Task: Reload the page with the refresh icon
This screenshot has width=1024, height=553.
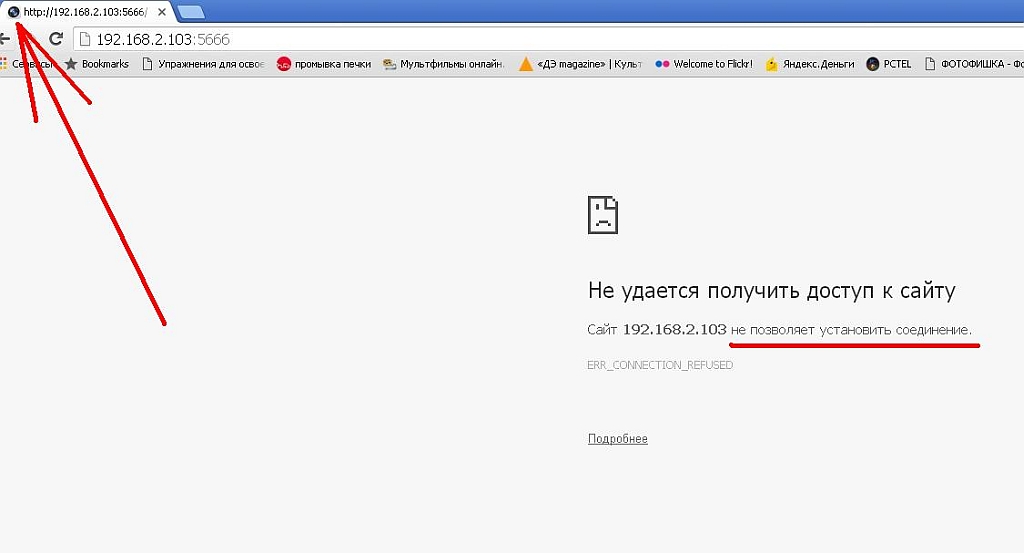Action: click(x=56, y=39)
